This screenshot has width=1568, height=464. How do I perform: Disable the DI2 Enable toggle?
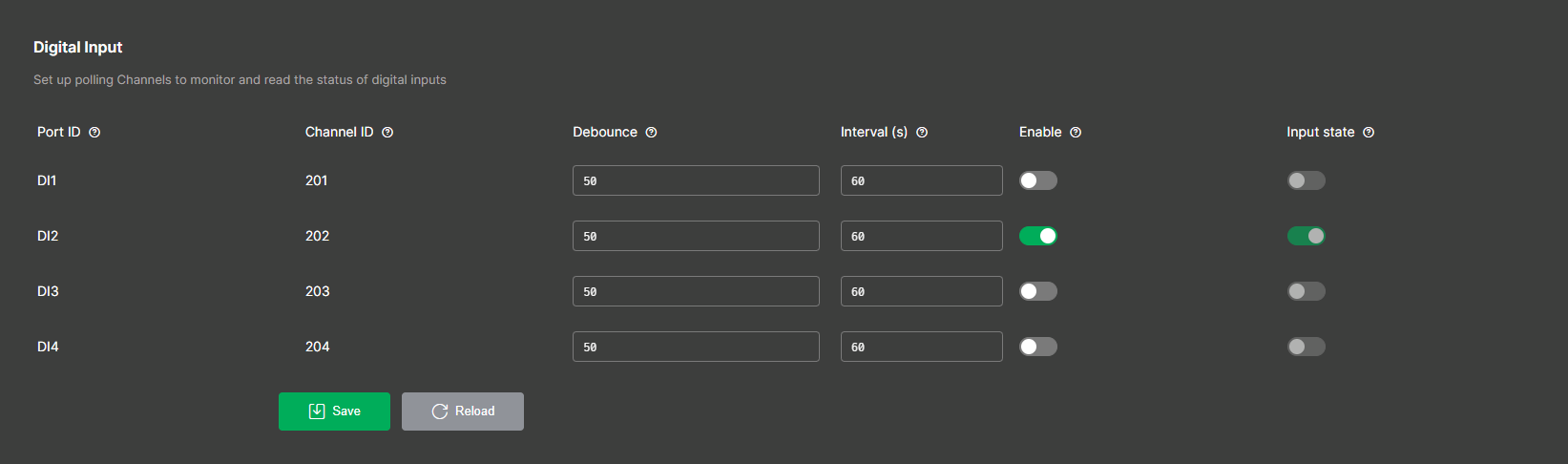[x=1038, y=236]
